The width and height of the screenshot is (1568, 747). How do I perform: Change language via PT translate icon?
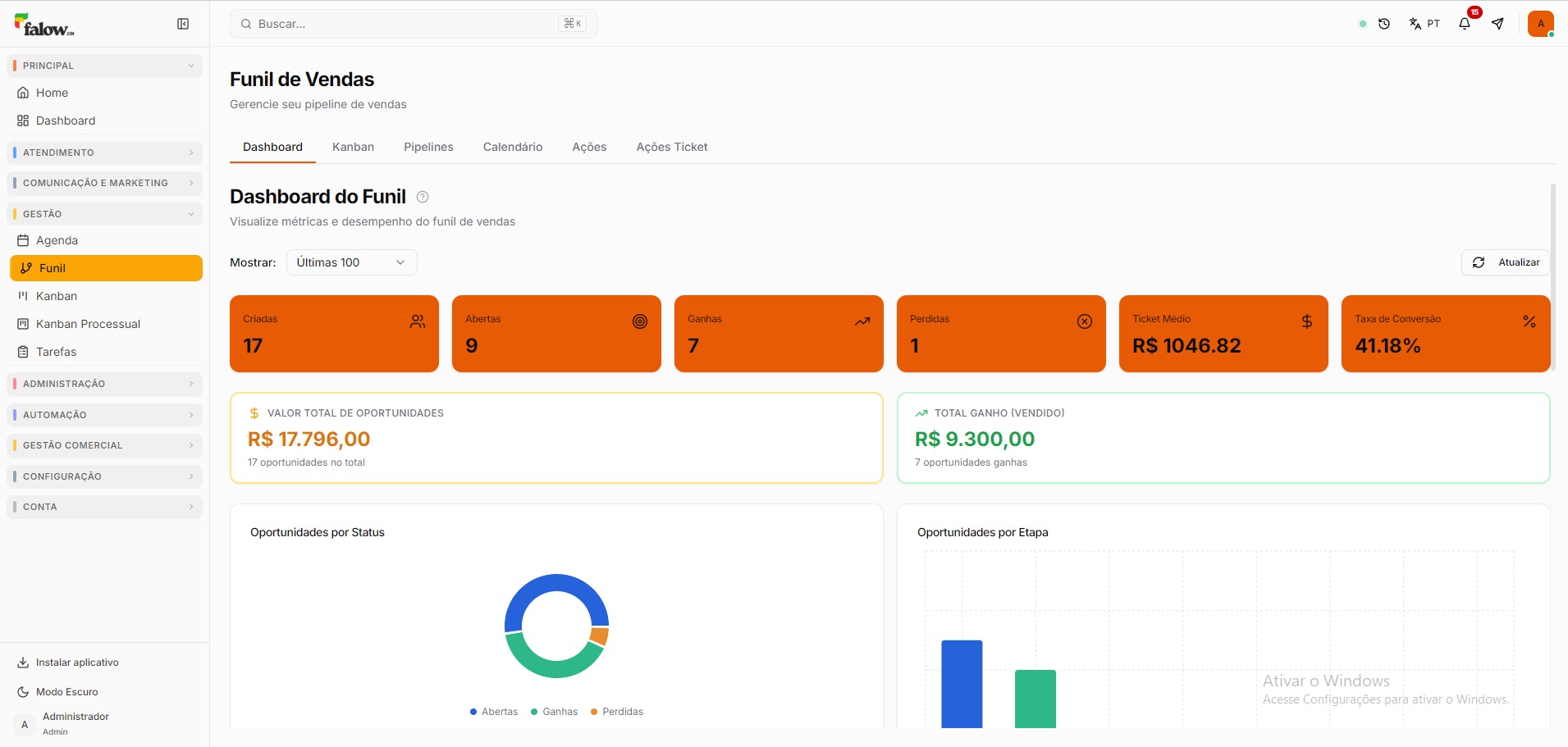(1424, 24)
